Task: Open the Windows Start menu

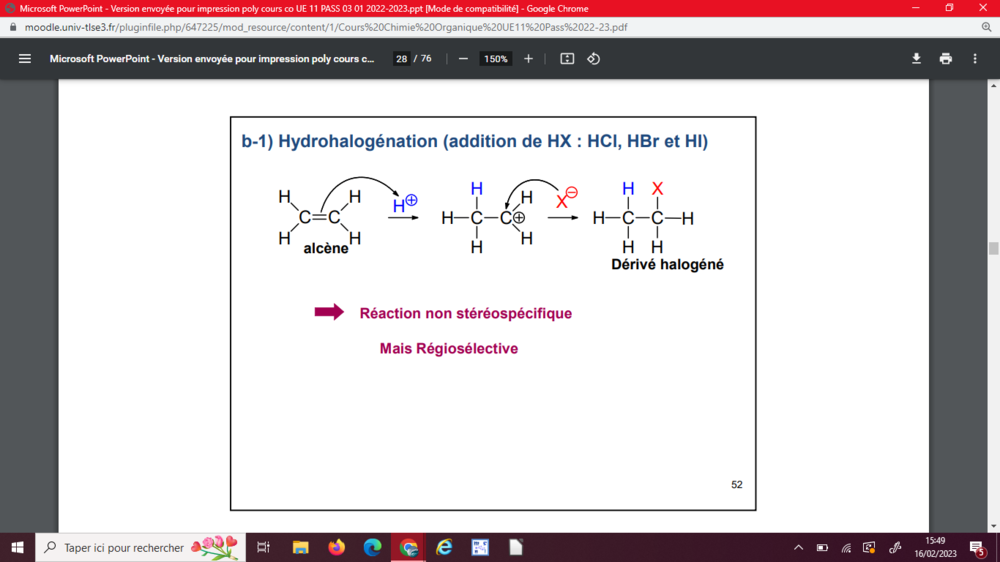Action: click(x=17, y=547)
